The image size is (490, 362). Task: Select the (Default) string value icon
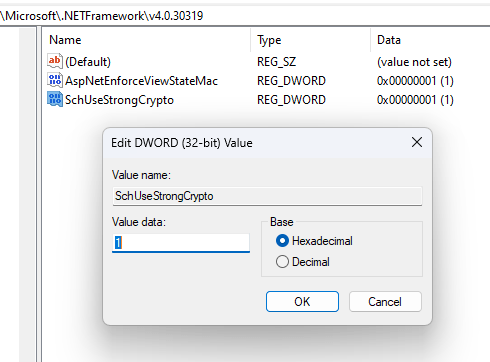(x=55, y=61)
